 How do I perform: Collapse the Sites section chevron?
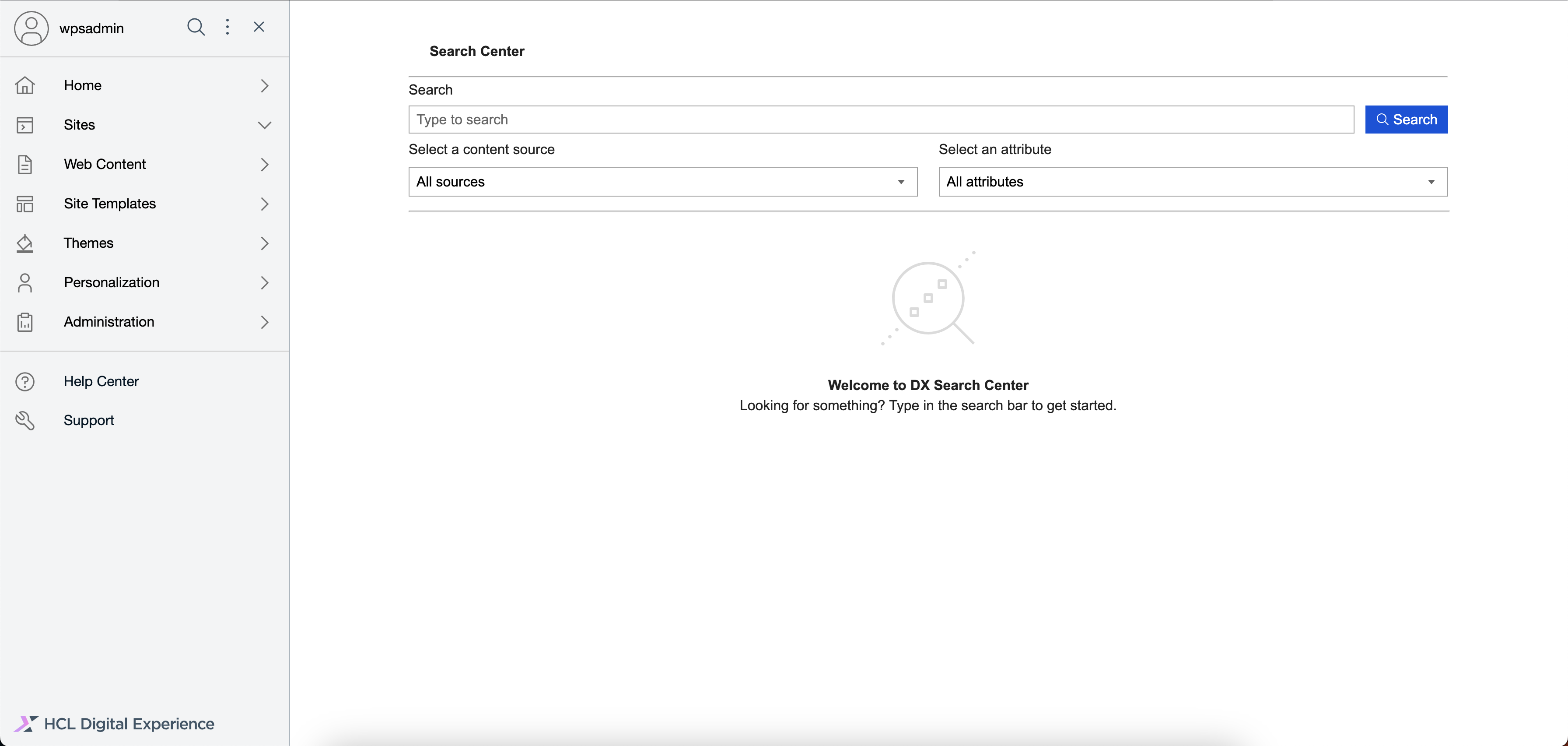click(x=264, y=125)
